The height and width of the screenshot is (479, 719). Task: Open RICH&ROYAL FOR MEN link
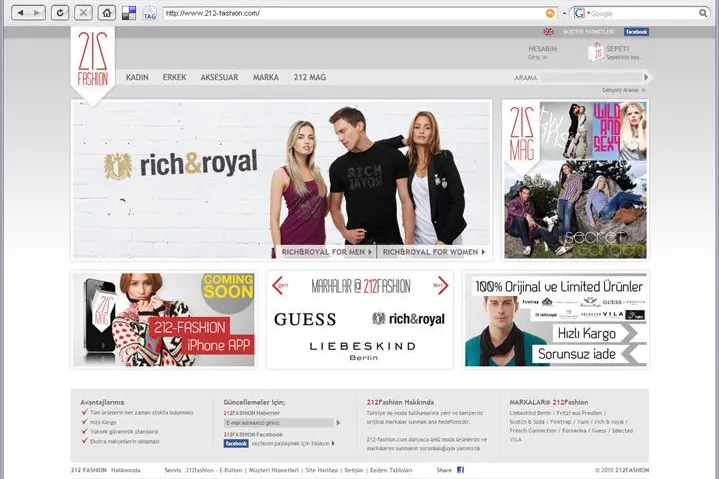click(x=326, y=252)
